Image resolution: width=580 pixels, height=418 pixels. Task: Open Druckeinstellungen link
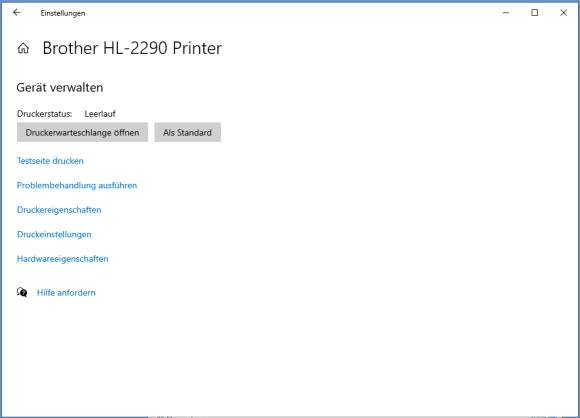[54, 234]
